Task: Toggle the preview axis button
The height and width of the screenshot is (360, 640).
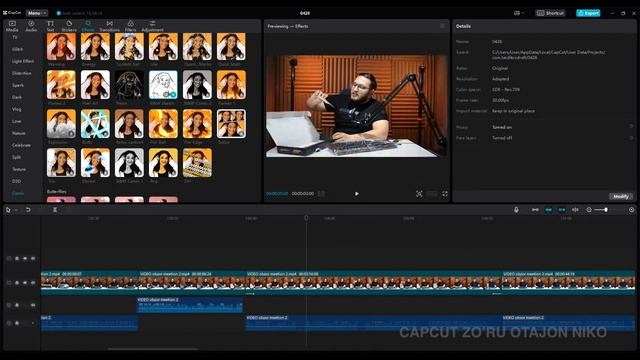Action: (x=575, y=210)
